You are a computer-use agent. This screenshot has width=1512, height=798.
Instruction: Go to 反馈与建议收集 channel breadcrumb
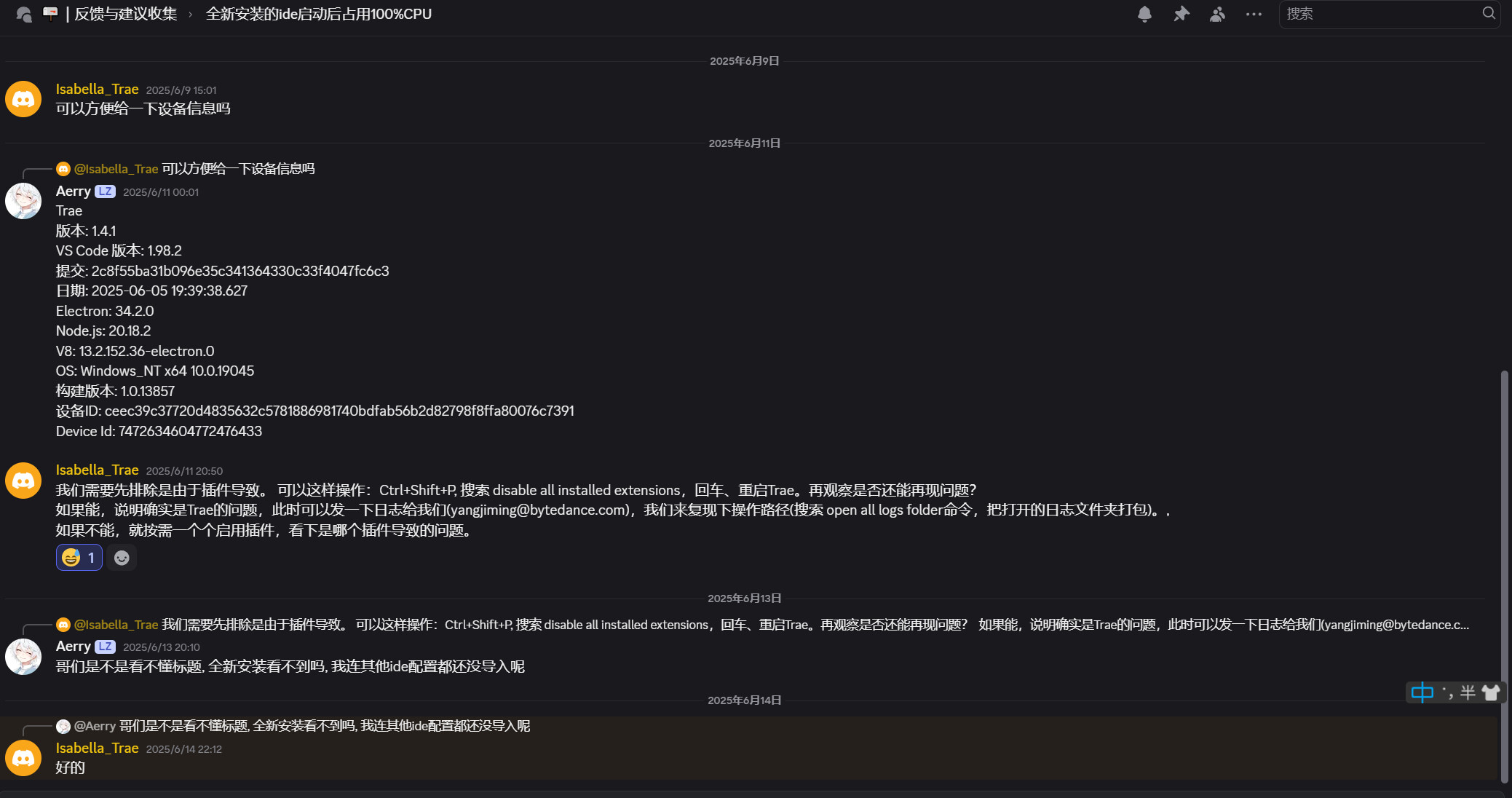pyautogui.click(x=125, y=14)
